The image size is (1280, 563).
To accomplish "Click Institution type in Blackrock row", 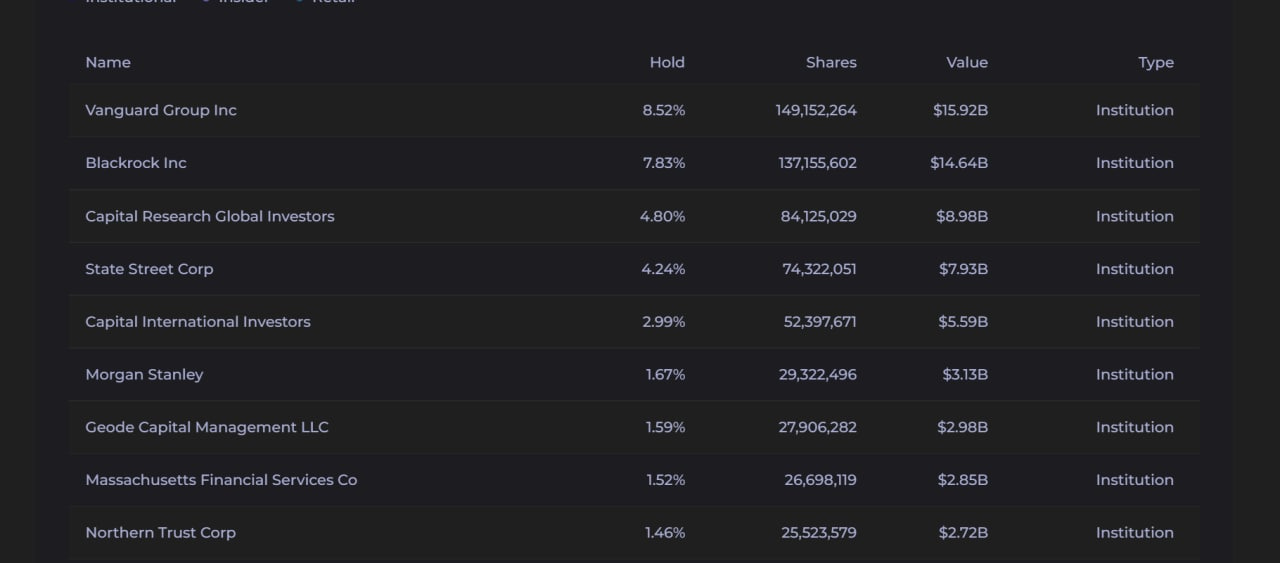I will point(1135,163).
